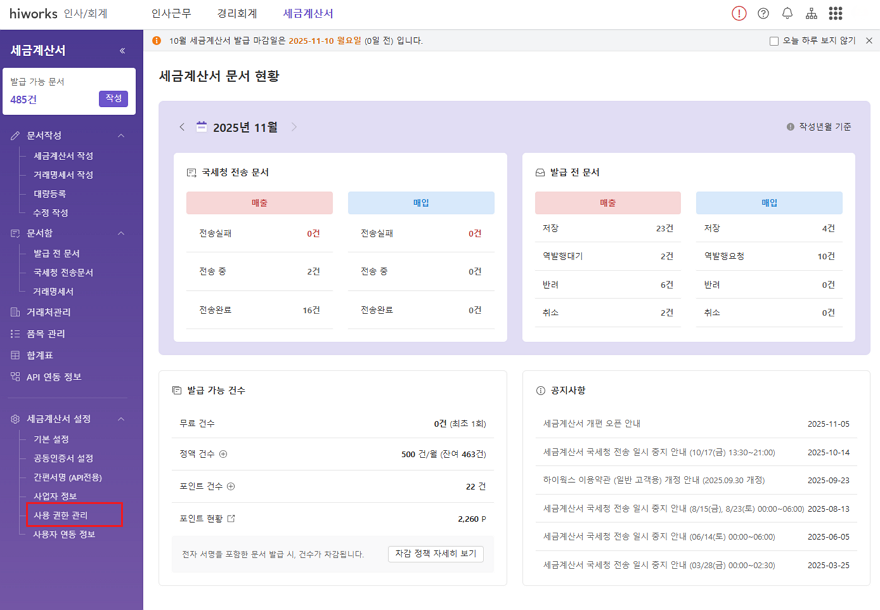Open 사용 권한 관리 in sidebar
Viewport: 880px width, 610px height.
[61, 515]
